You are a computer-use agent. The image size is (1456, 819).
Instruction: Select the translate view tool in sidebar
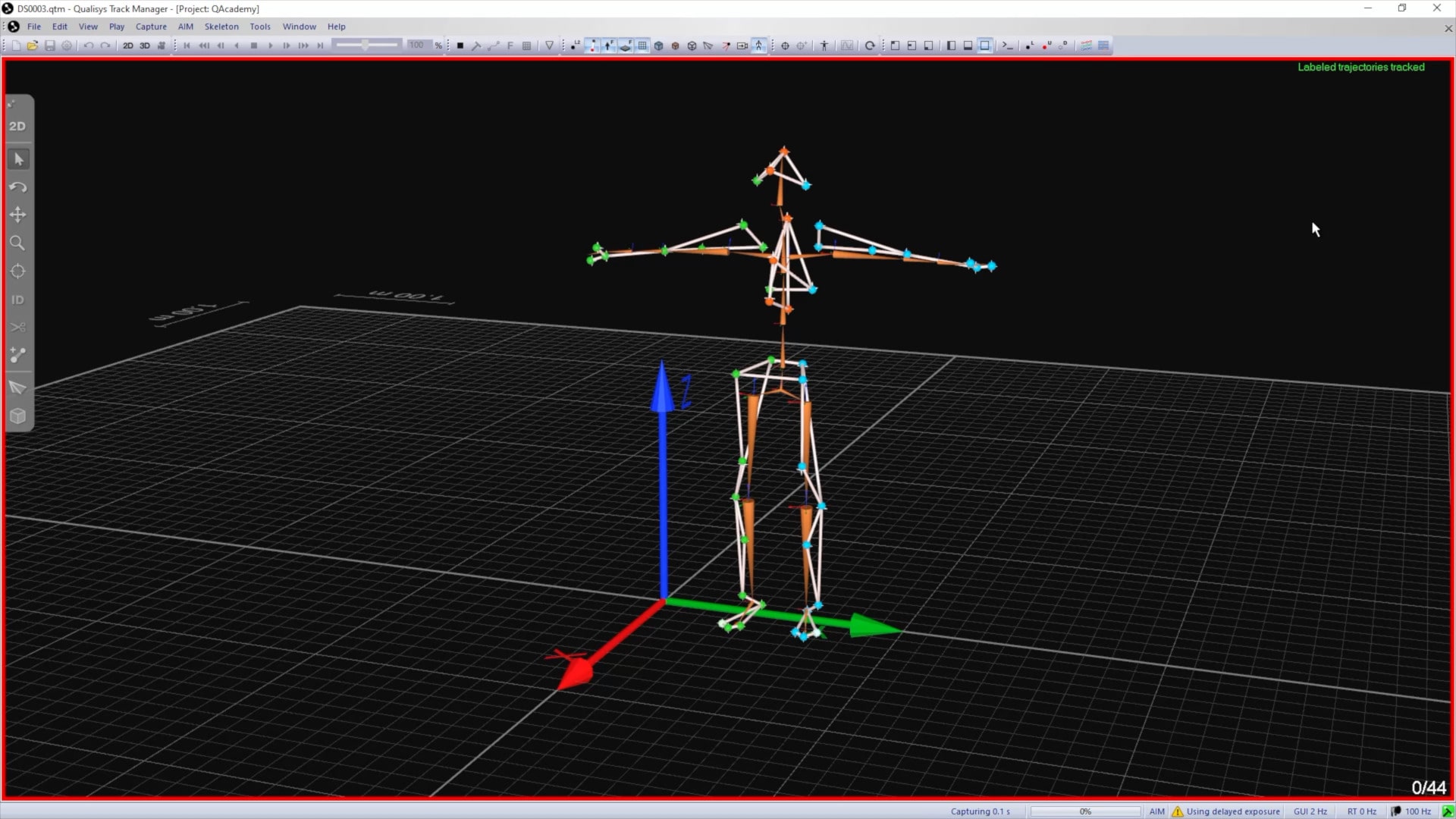(17, 215)
